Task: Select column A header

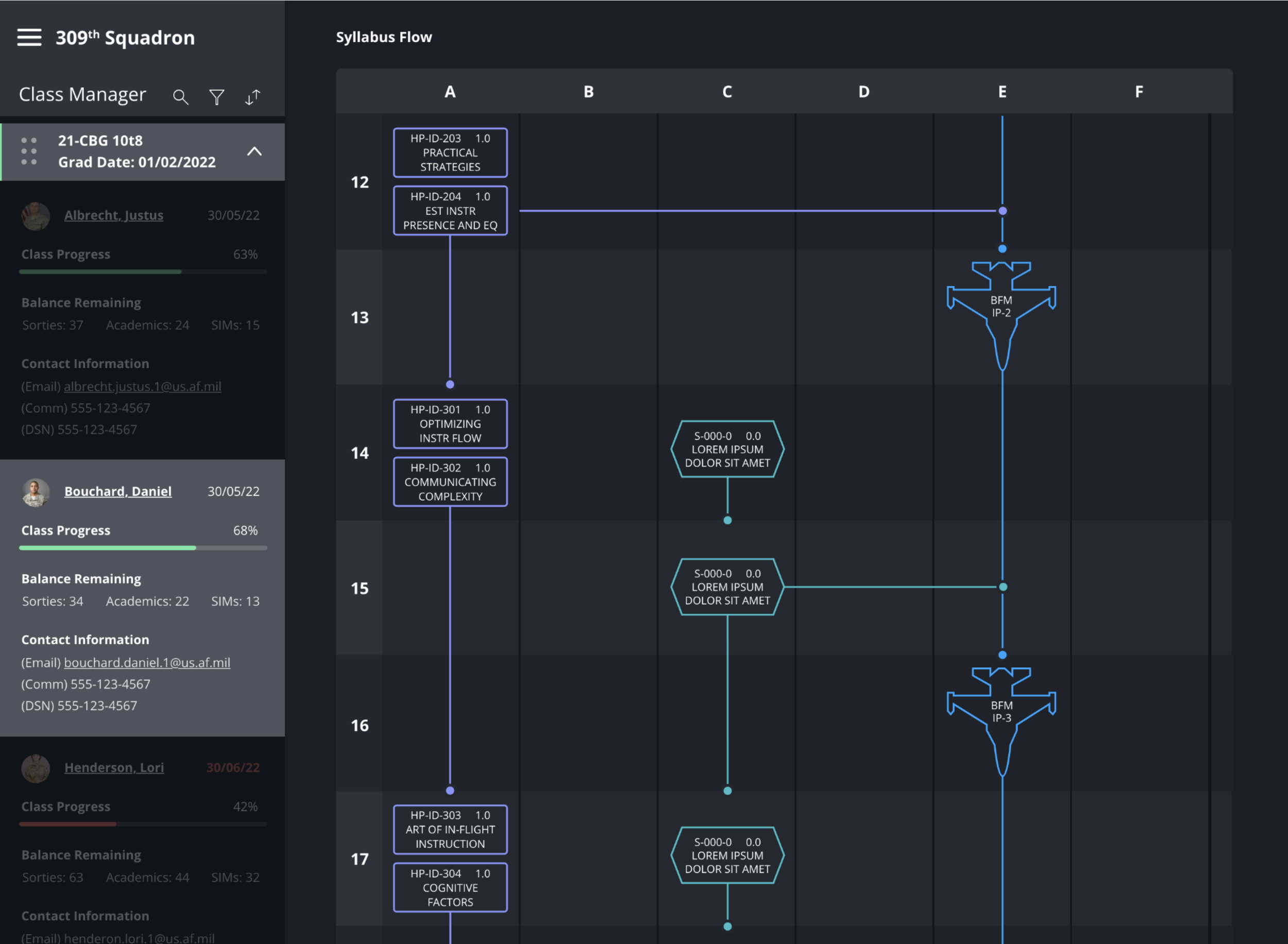Action: click(x=450, y=92)
